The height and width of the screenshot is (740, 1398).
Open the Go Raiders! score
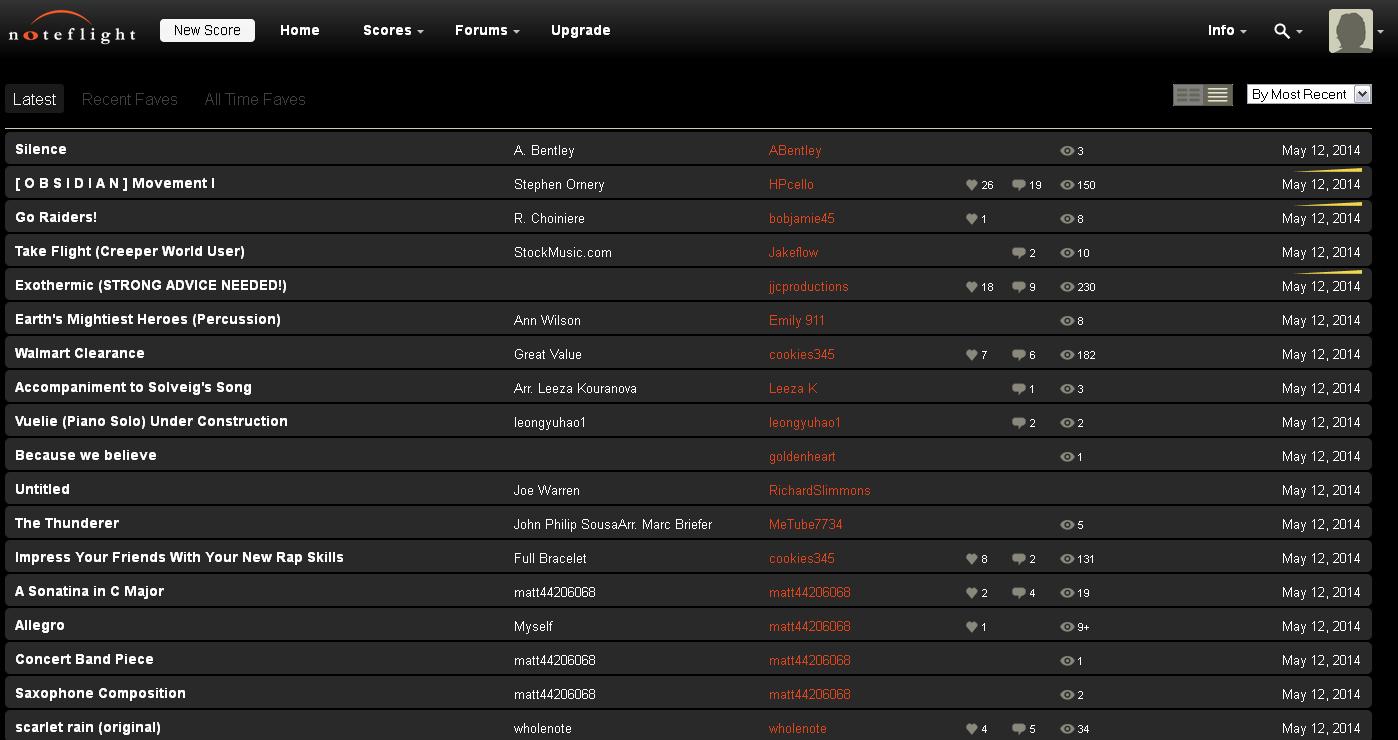[x=56, y=218]
